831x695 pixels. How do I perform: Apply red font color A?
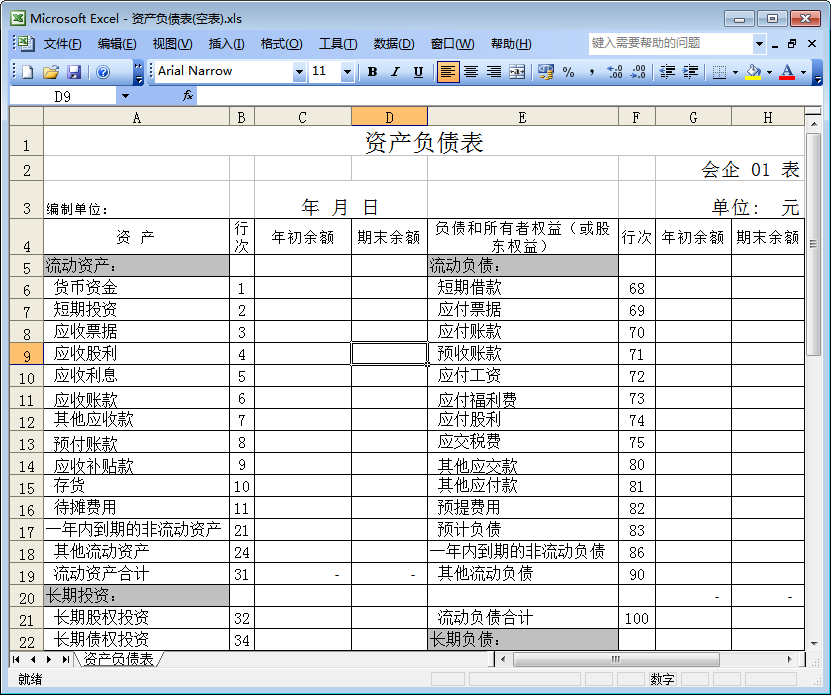tap(787, 72)
